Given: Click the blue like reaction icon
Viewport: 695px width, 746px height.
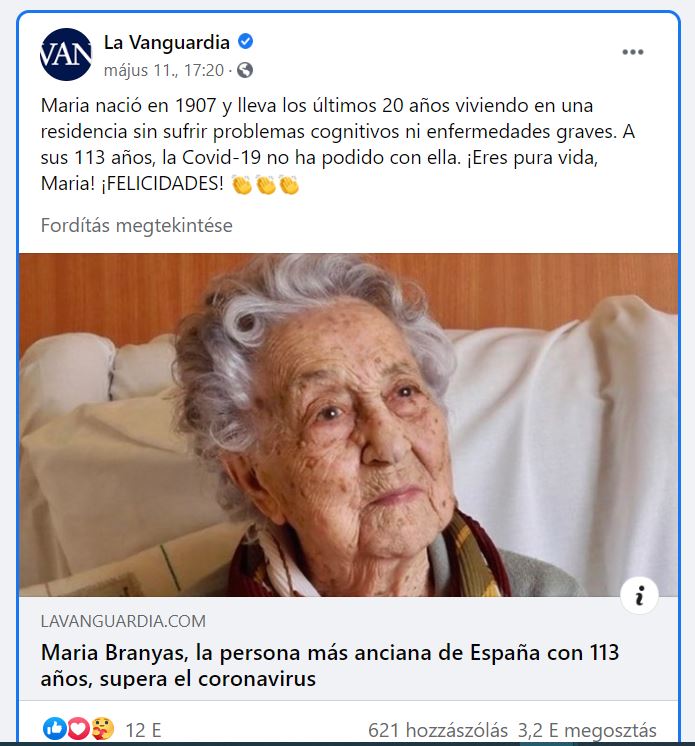Looking at the screenshot, I should tap(54, 728).
